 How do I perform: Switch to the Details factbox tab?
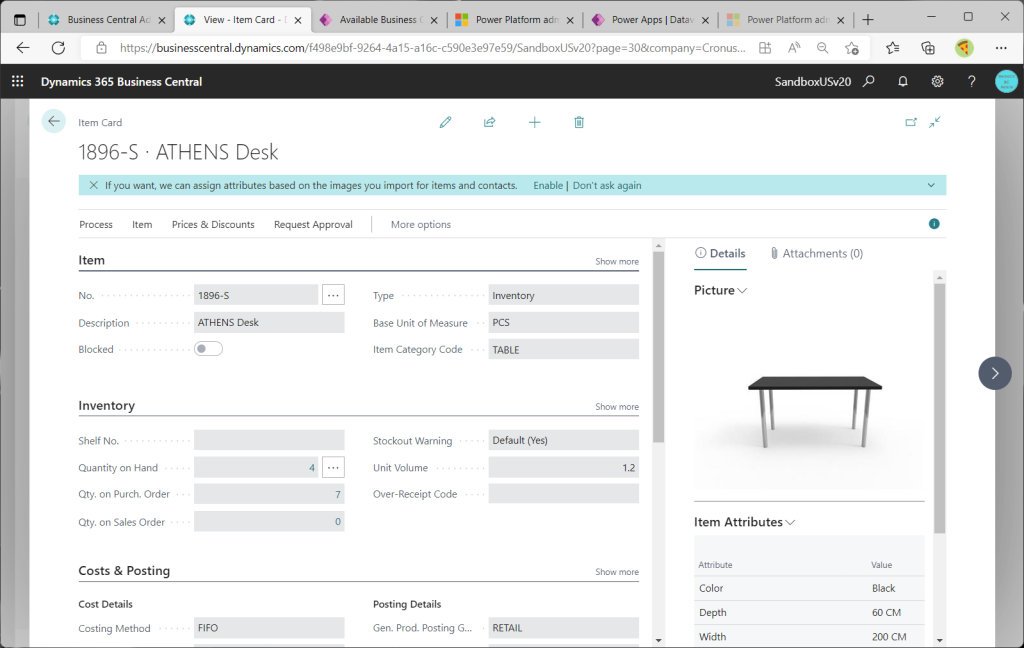point(720,253)
